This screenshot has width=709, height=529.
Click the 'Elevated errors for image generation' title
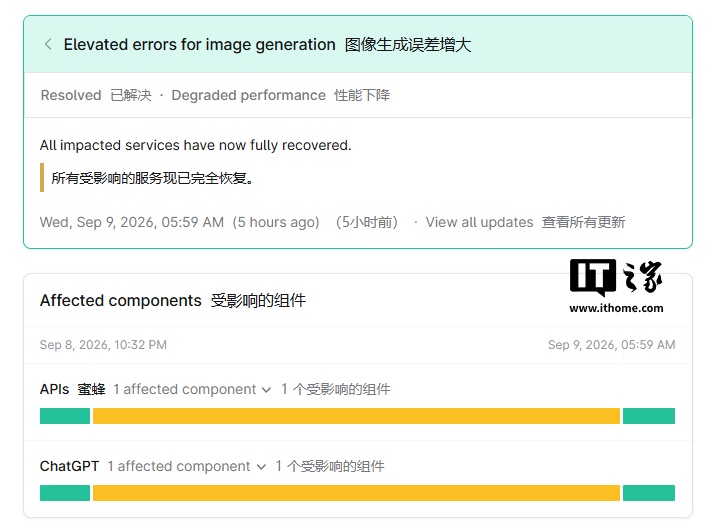coord(199,45)
